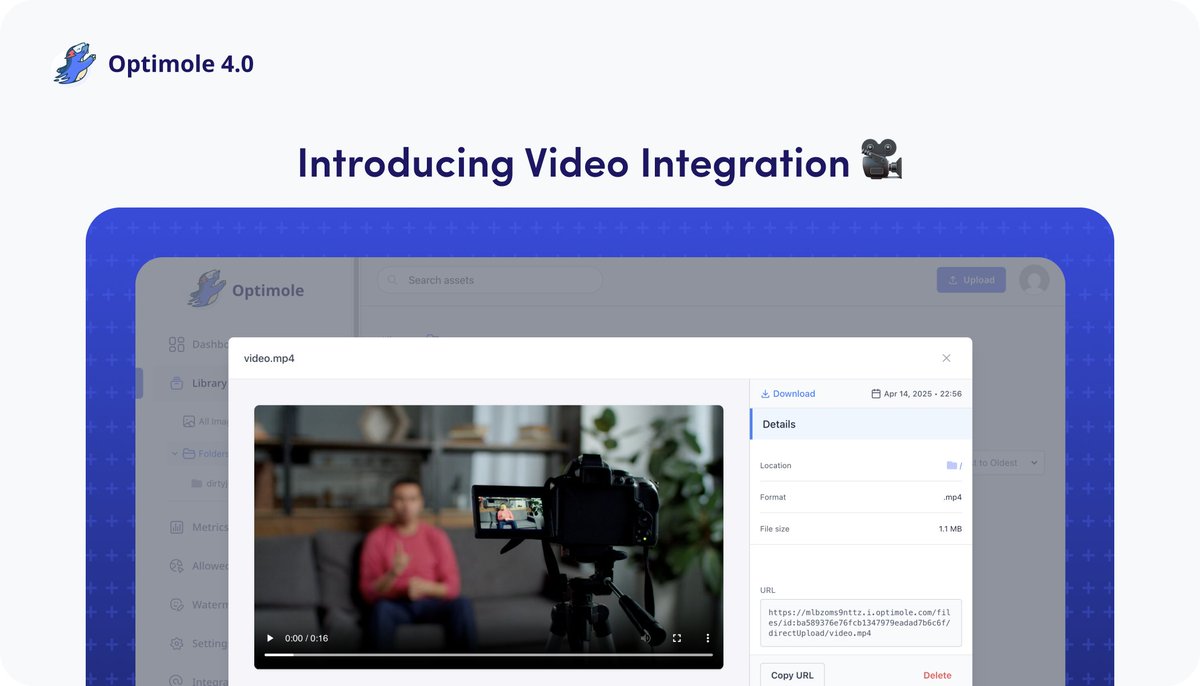1200x686 pixels.
Task: Enter video fullscreen mode
Action: [x=677, y=638]
